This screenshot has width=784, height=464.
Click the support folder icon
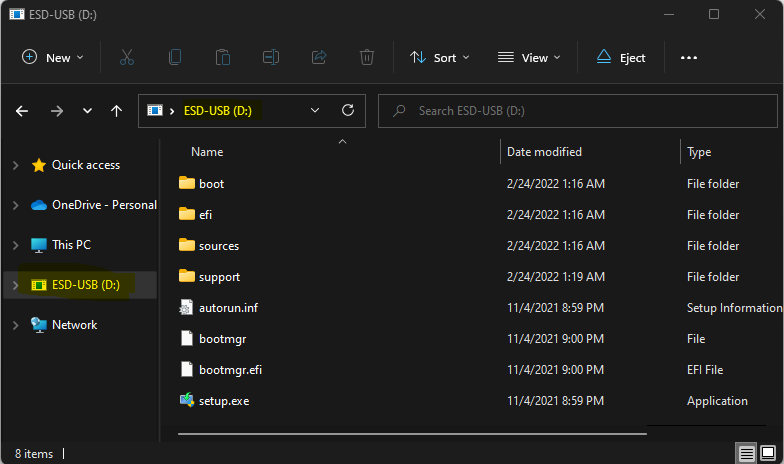(186, 276)
